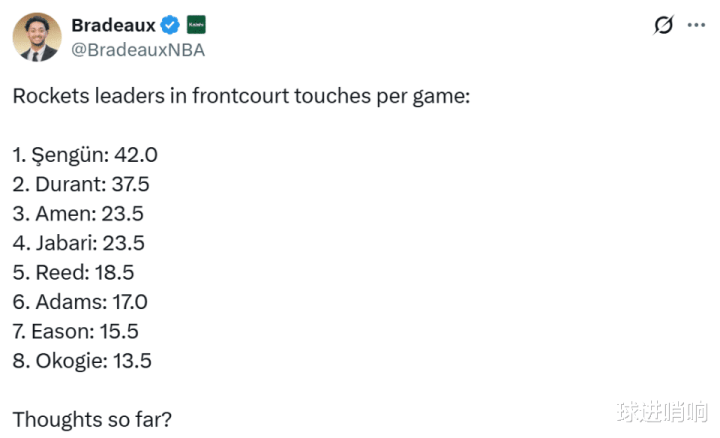Click the Durant: 37.5 line

click(81, 185)
